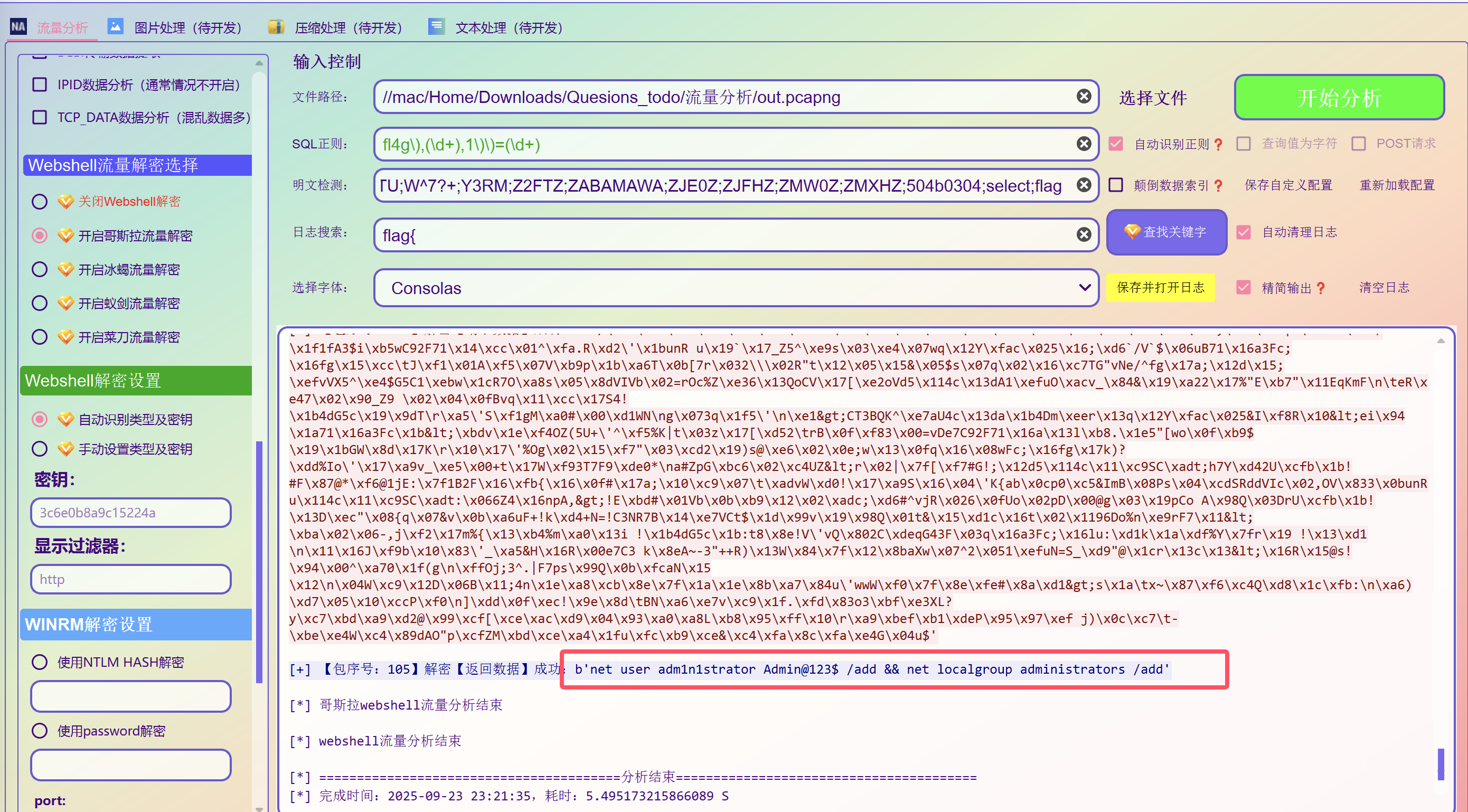Click question mark icon next to 精简输出

click(x=1320, y=288)
